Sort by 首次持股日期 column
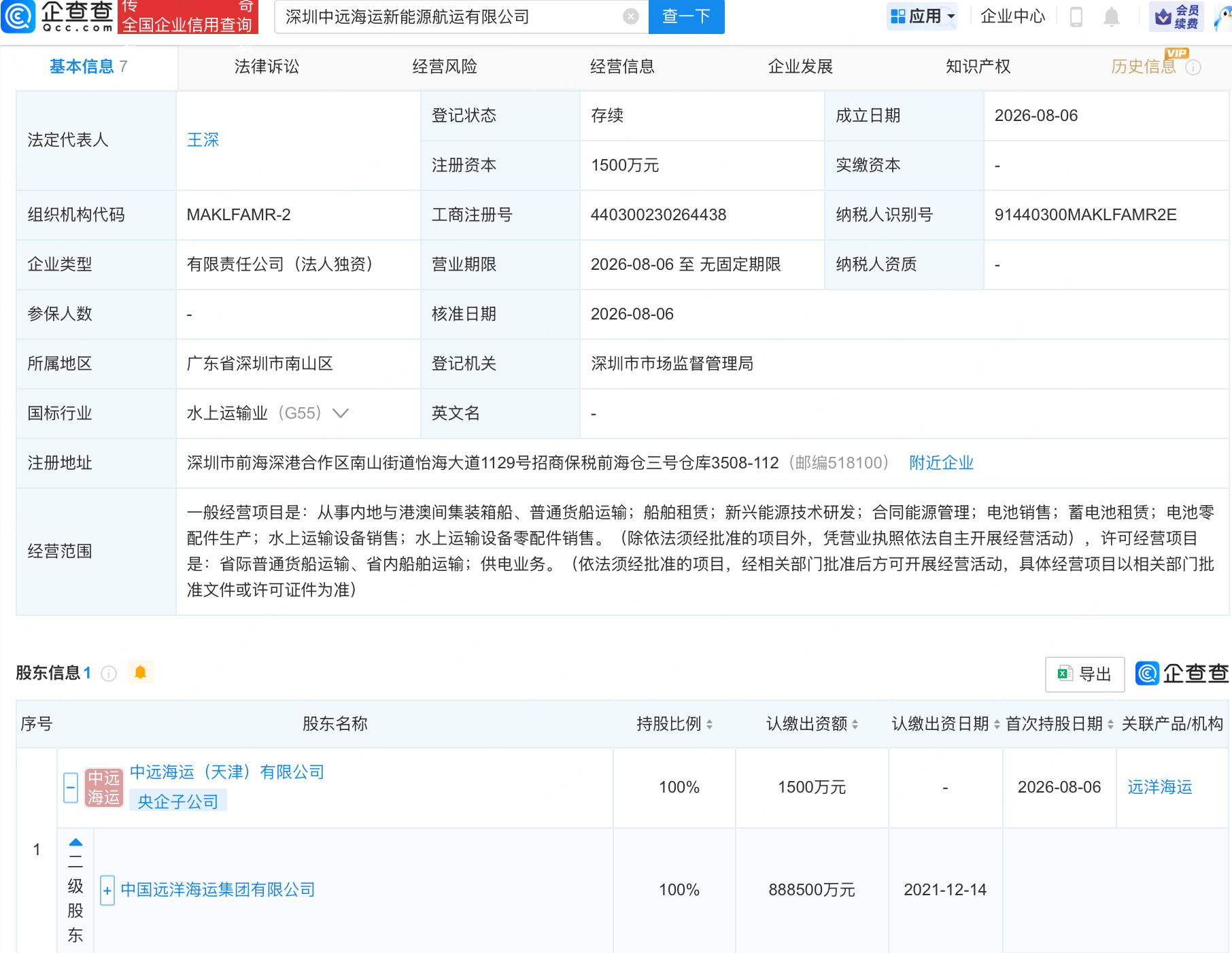The height and width of the screenshot is (953, 1232). pyautogui.click(x=1110, y=725)
